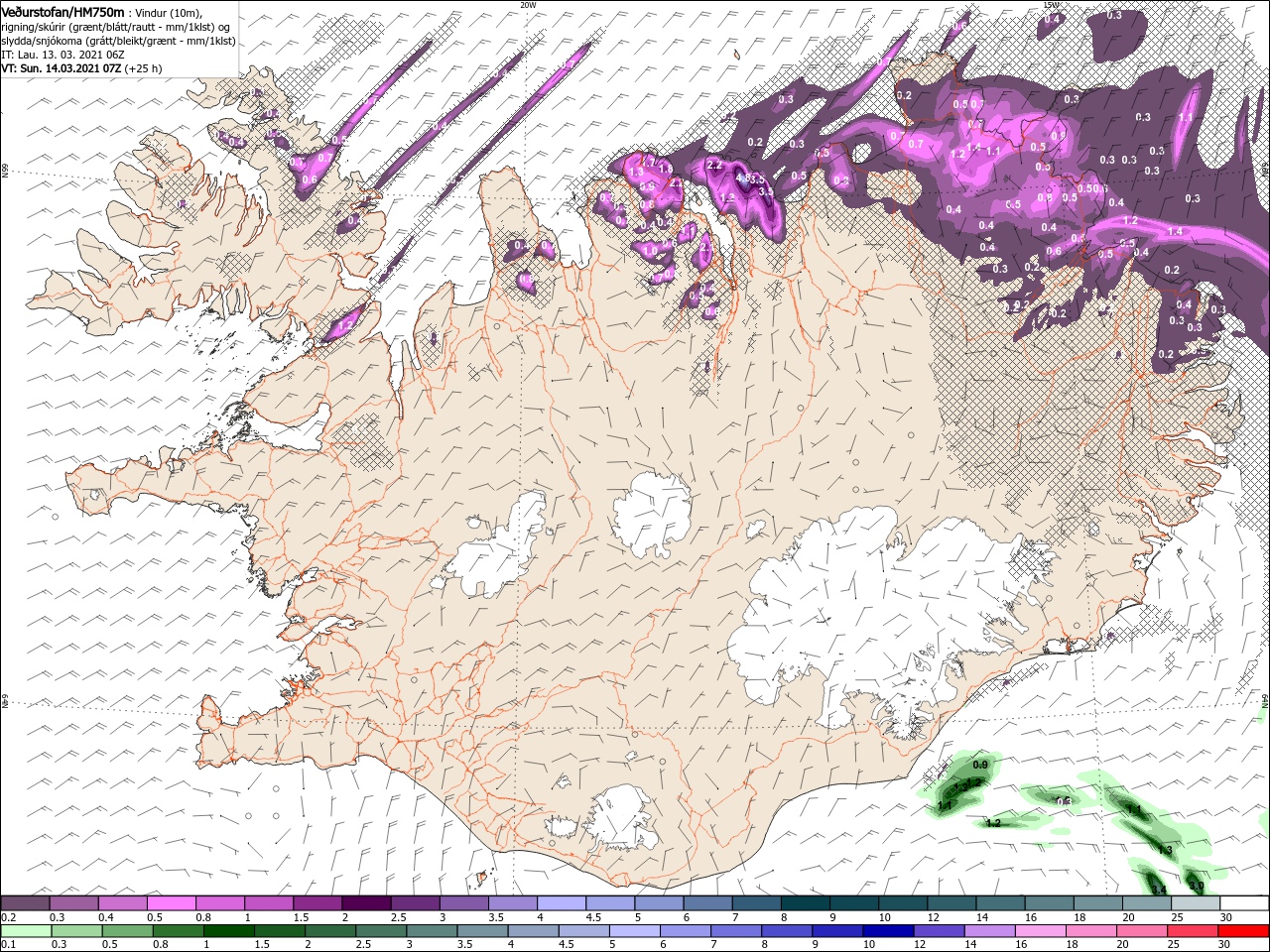Select the darkest green 1–1.5 rain swatch

click(x=229, y=931)
